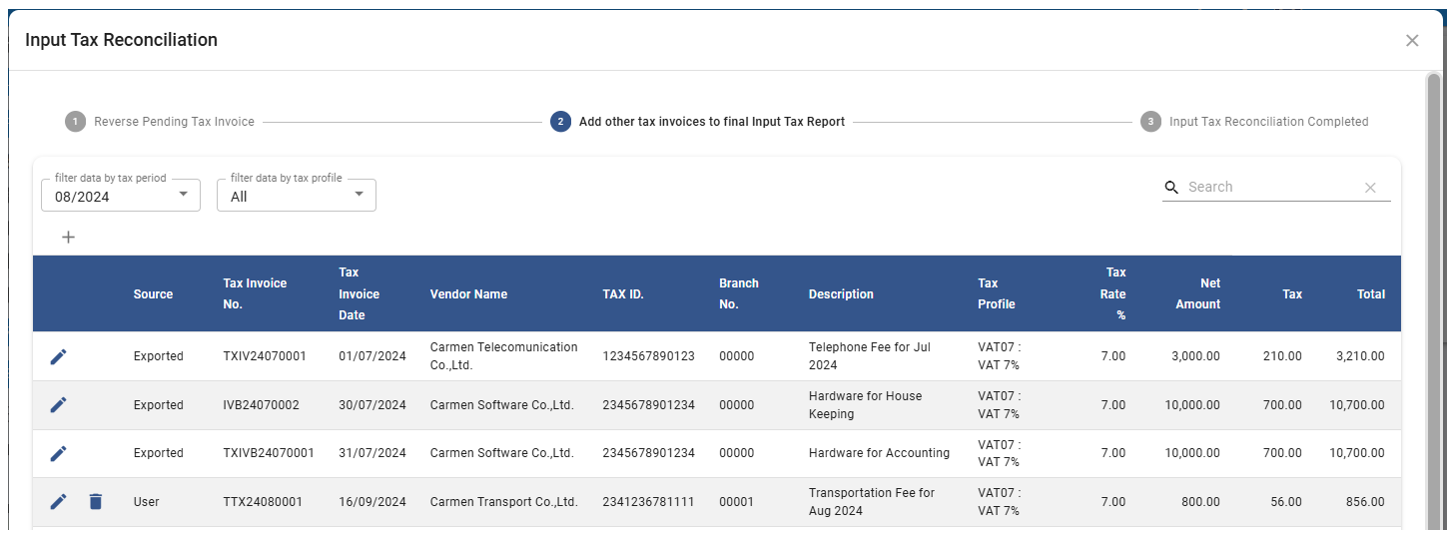Edit the TXIV24070001 invoice row

(x=58, y=357)
